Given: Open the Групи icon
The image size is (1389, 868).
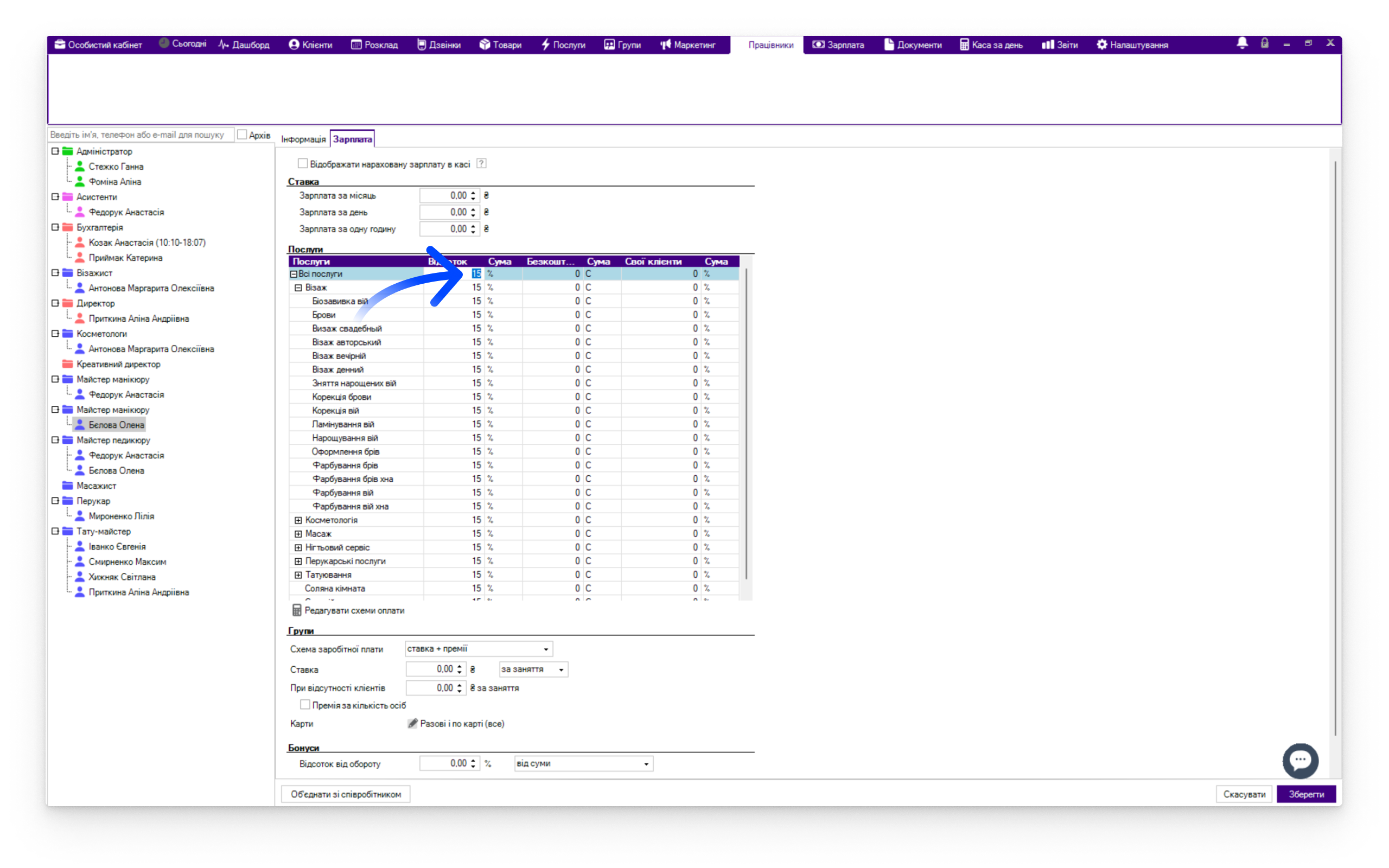Looking at the screenshot, I should [609, 44].
